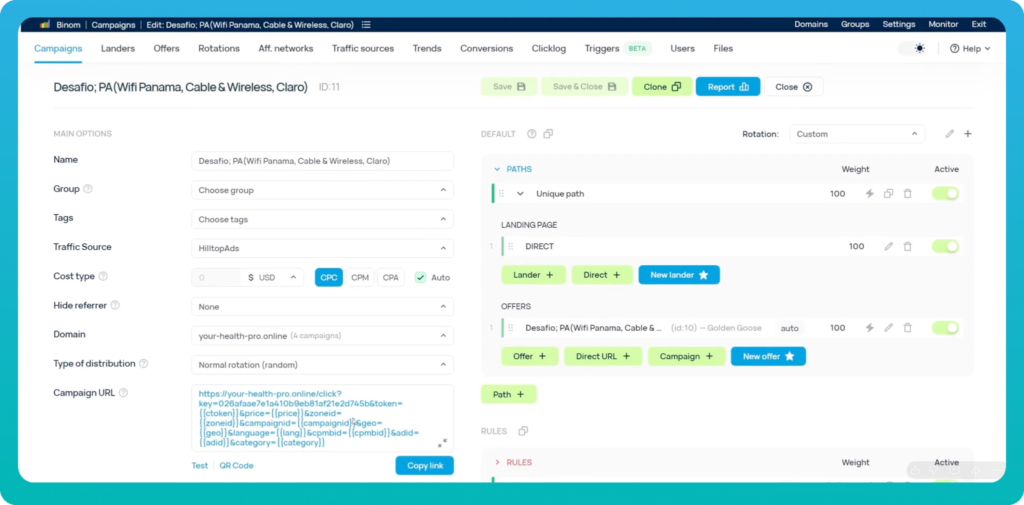The height and width of the screenshot is (505, 1024).
Task: Open the Group dropdown
Action: 323,190
